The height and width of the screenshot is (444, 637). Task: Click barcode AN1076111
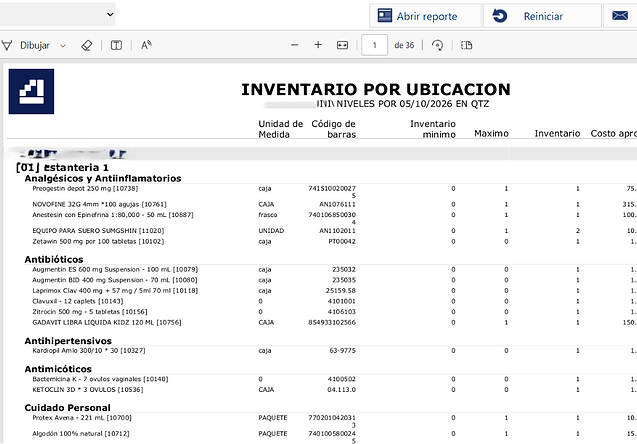[x=337, y=204]
